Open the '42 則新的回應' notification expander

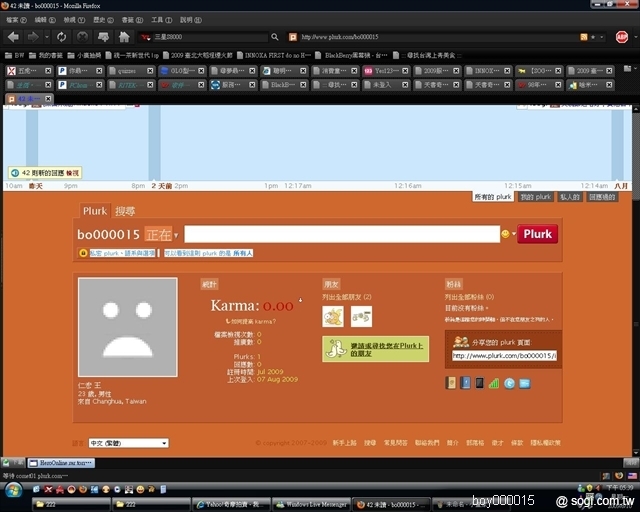click(44, 173)
